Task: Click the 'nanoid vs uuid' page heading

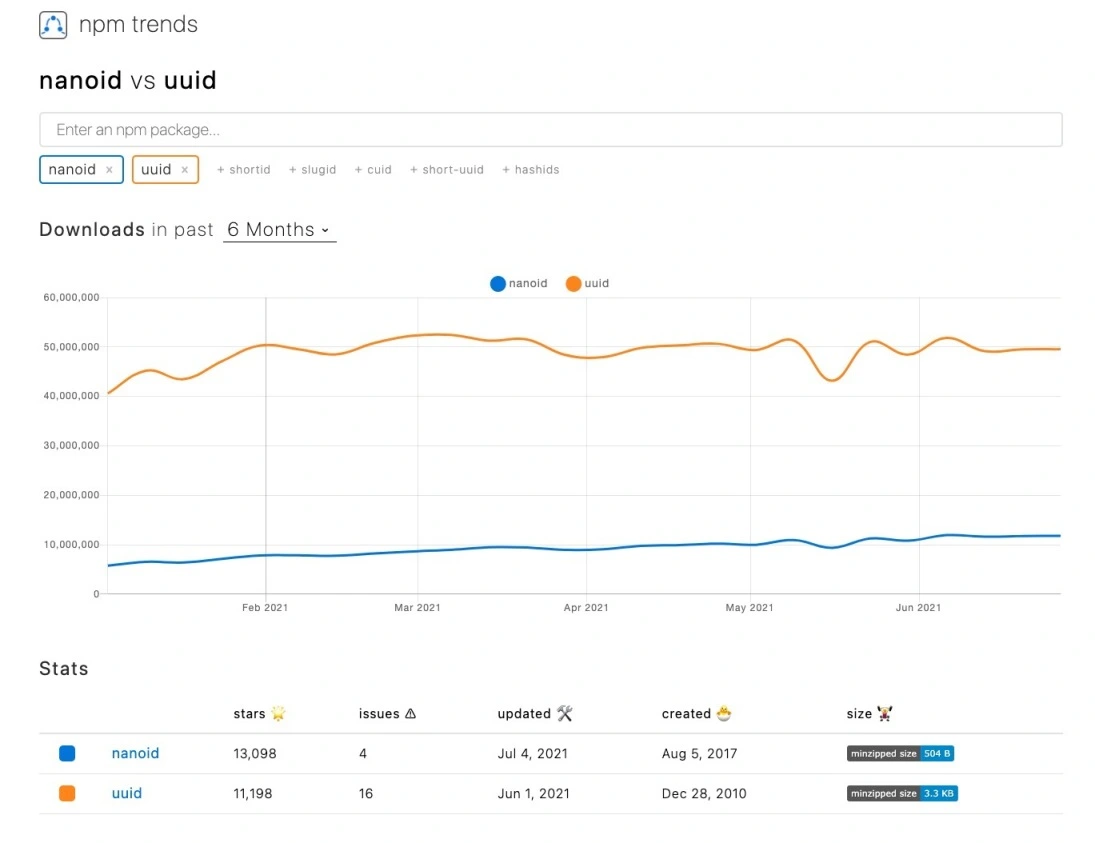Action: (x=128, y=80)
